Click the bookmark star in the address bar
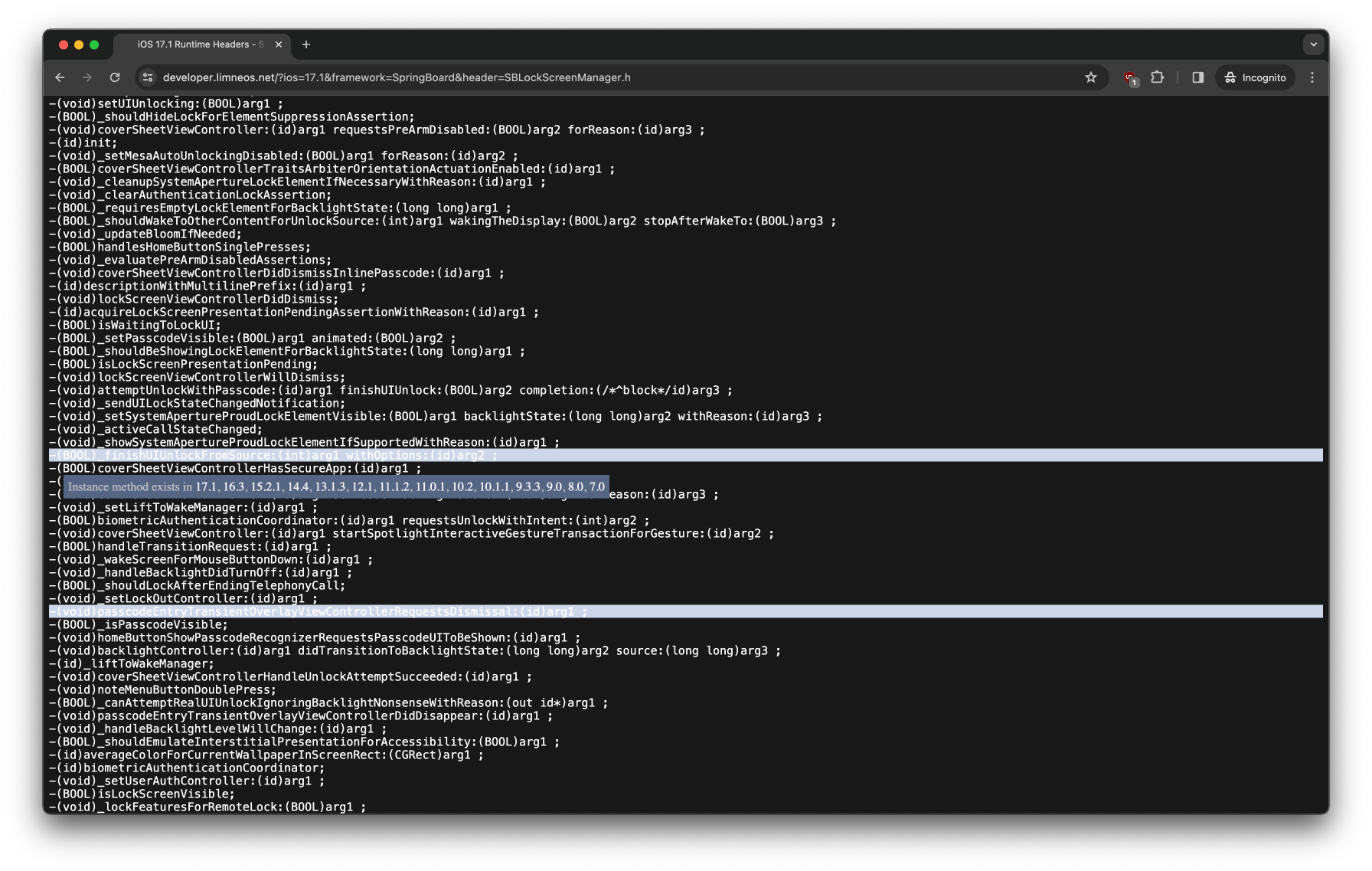The image size is (1372, 871). (x=1092, y=77)
